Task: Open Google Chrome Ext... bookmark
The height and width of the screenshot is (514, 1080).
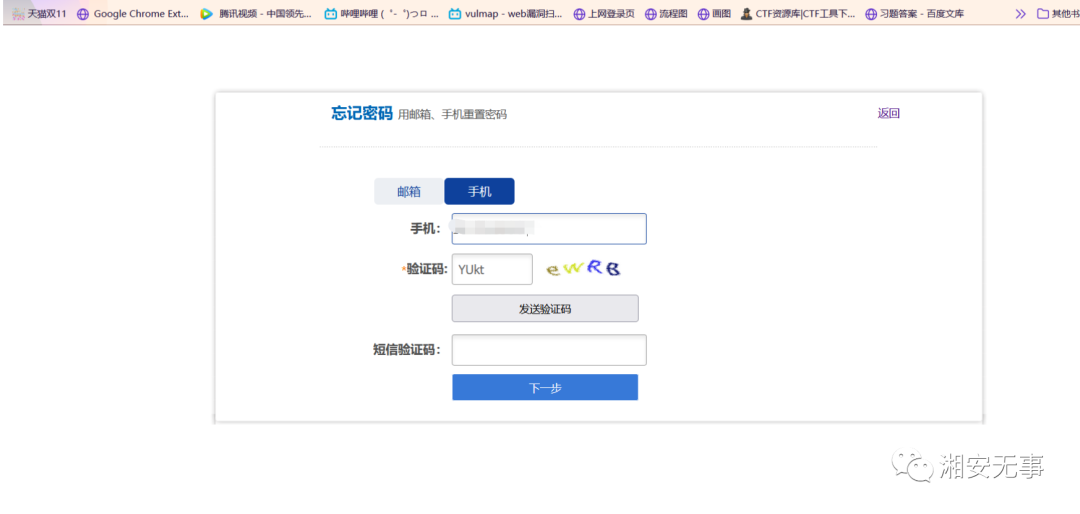Action: click(x=132, y=13)
